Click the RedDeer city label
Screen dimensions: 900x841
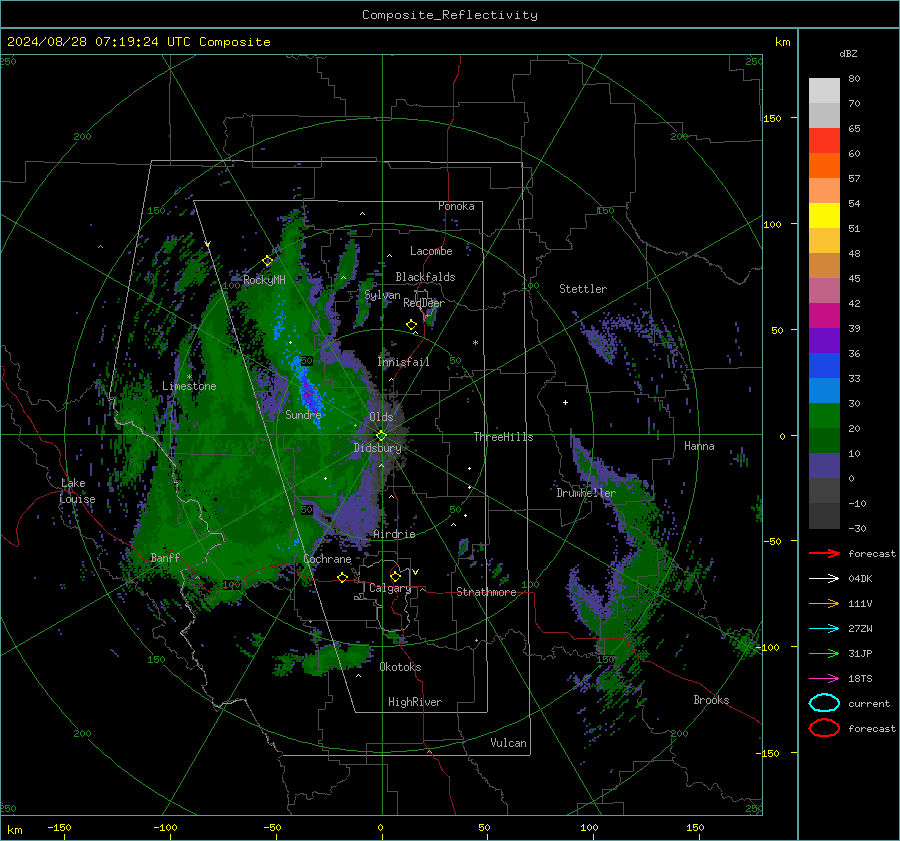tap(424, 303)
